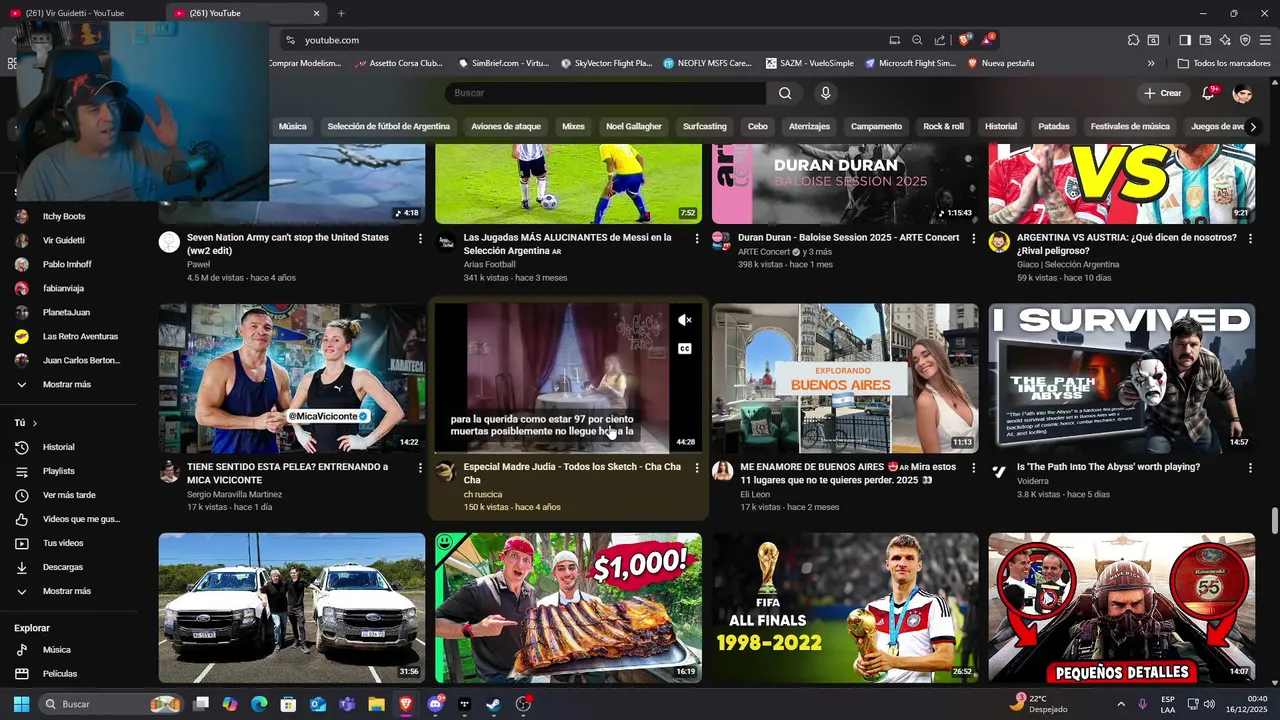Image resolution: width=1280 pixels, height=720 pixels.
Task: Click the Windows taskbar 'Buscar' search box
Action: (110, 704)
